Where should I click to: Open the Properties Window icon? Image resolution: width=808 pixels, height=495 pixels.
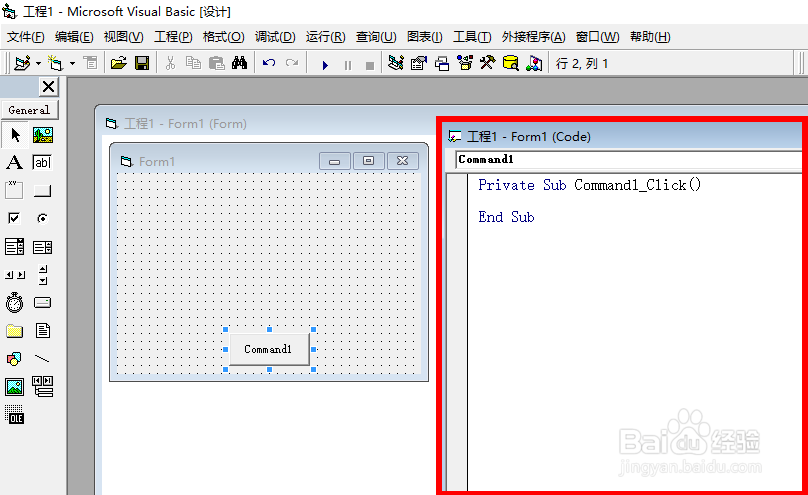tap(419, 63)
